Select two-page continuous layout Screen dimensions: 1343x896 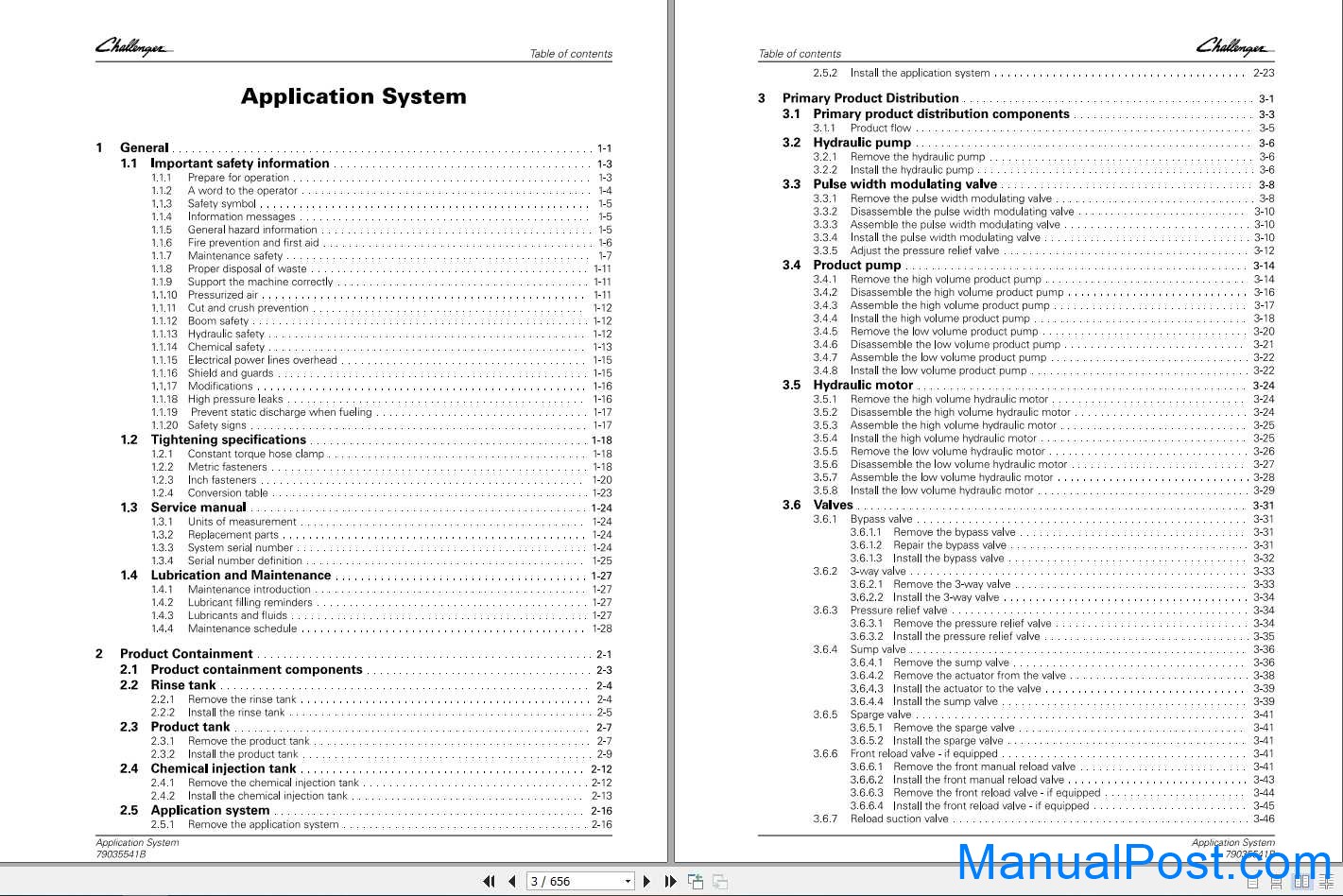(1327, 883)
